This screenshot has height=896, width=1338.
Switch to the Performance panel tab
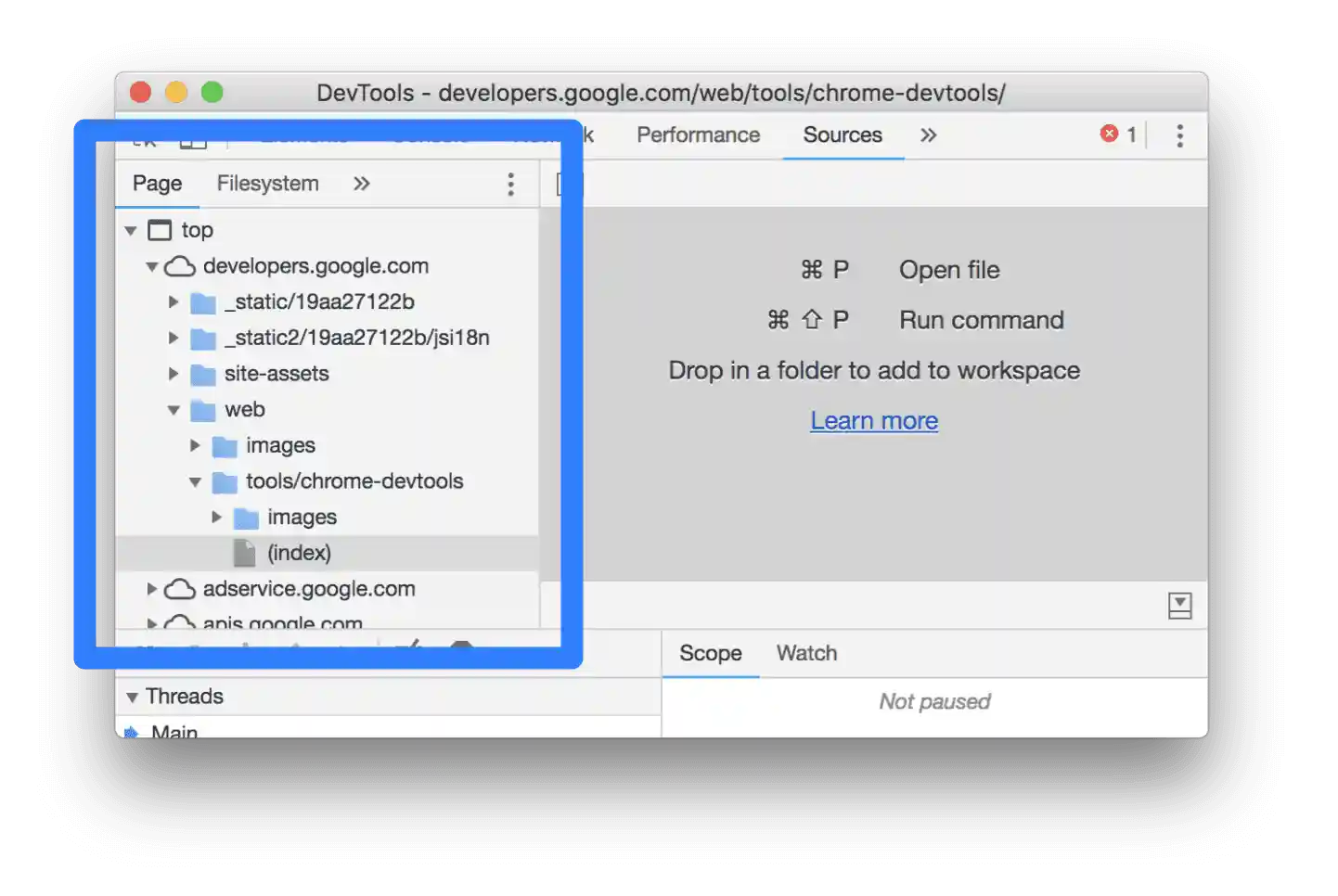(698, 135)
